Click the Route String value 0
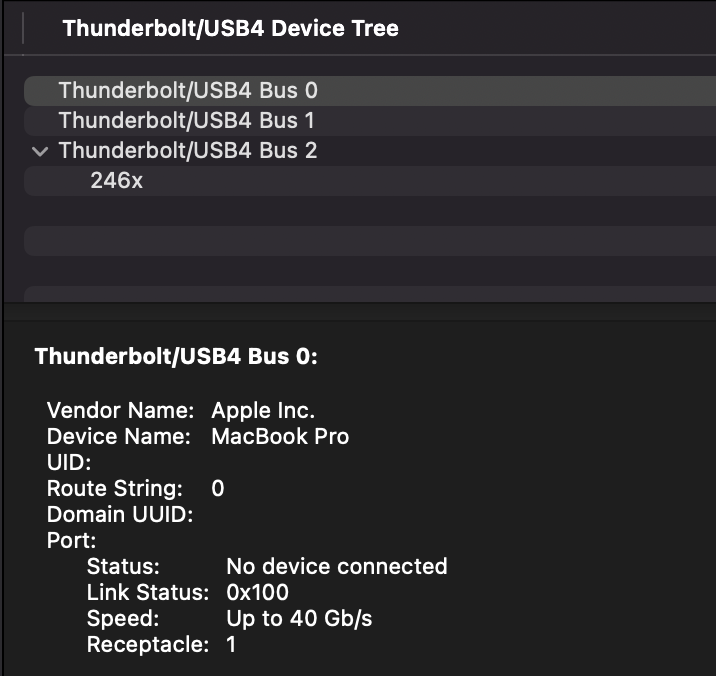The width and height of the screenshot is (716, 676). pyautogui.click(x=218, y=488)
